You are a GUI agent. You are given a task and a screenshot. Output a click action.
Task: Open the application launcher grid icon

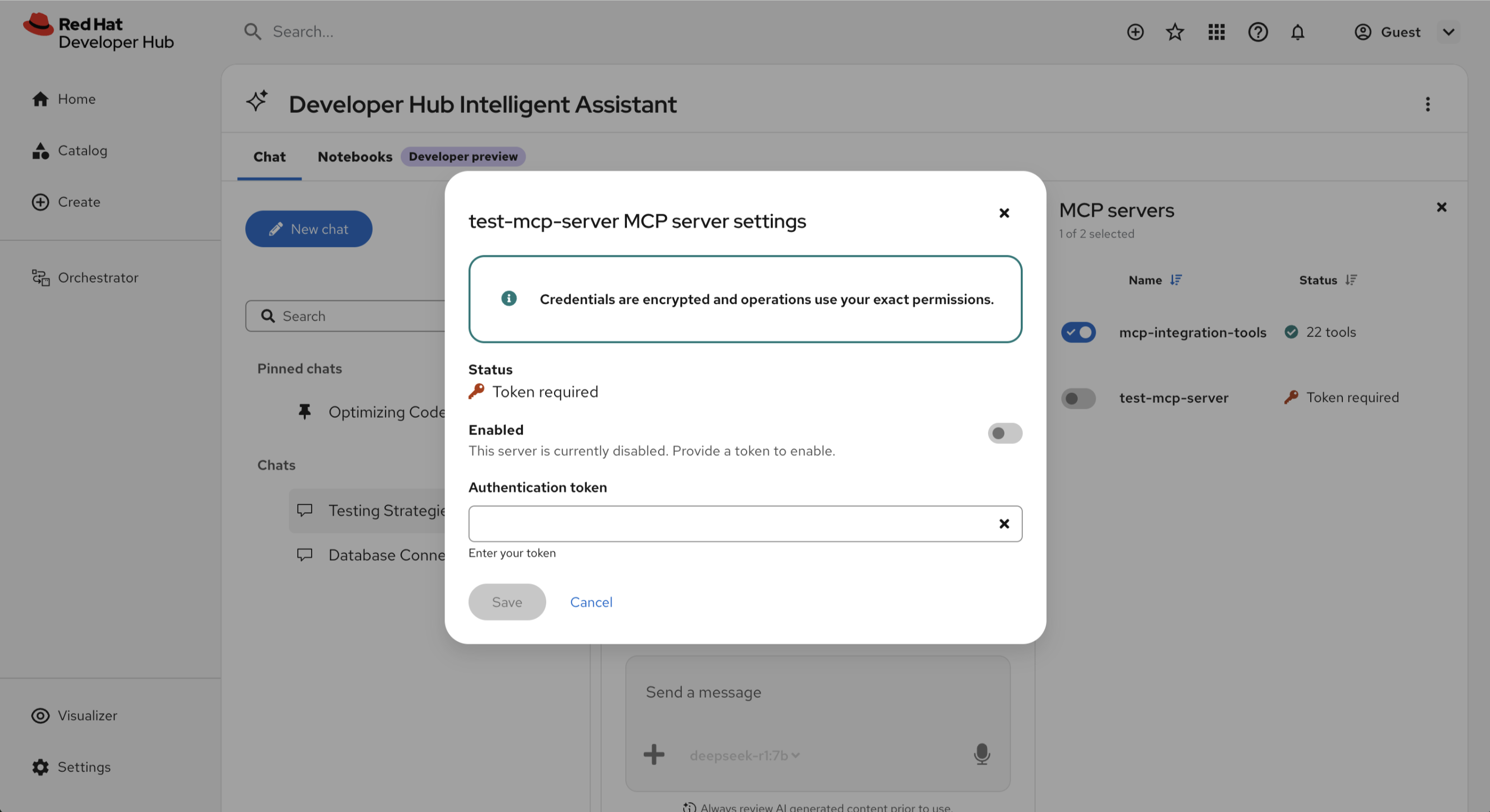1216,32
